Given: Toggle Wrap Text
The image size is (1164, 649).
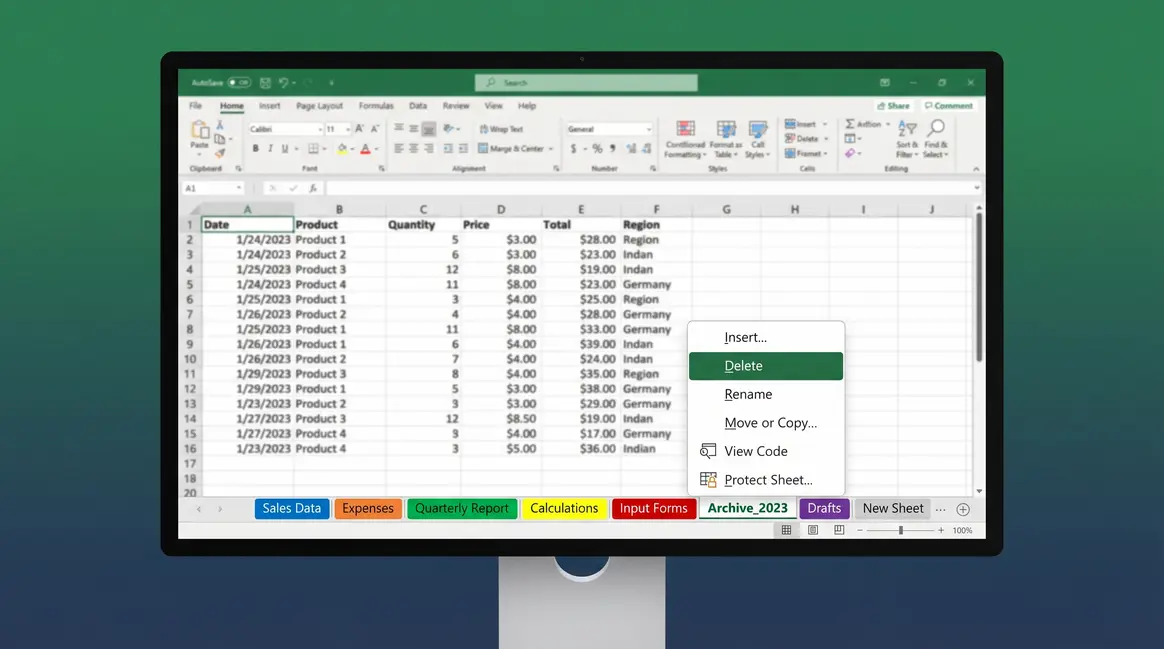Looking at the screenshot, I should 501,129.
